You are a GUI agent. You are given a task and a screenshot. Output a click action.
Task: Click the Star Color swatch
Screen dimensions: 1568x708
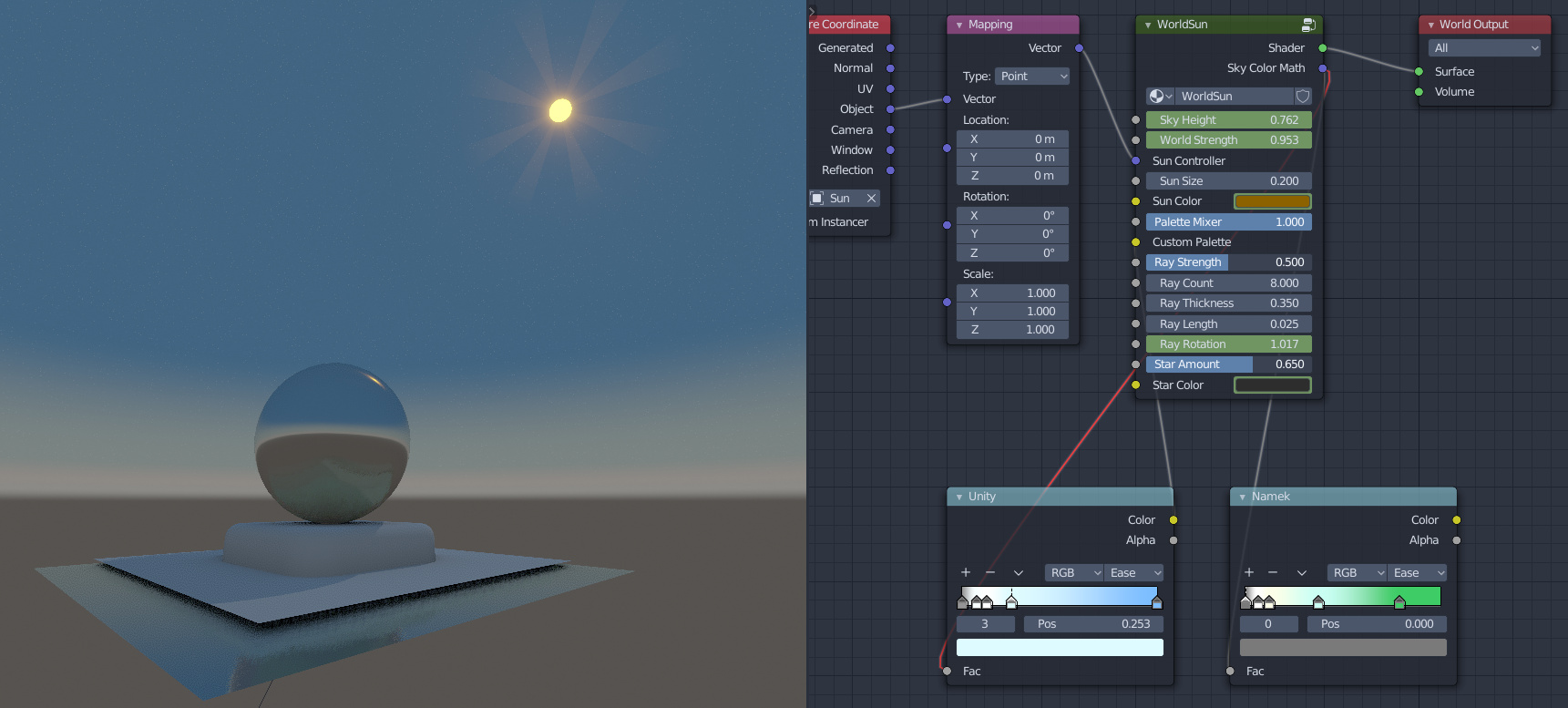[x=1272, y=385]
